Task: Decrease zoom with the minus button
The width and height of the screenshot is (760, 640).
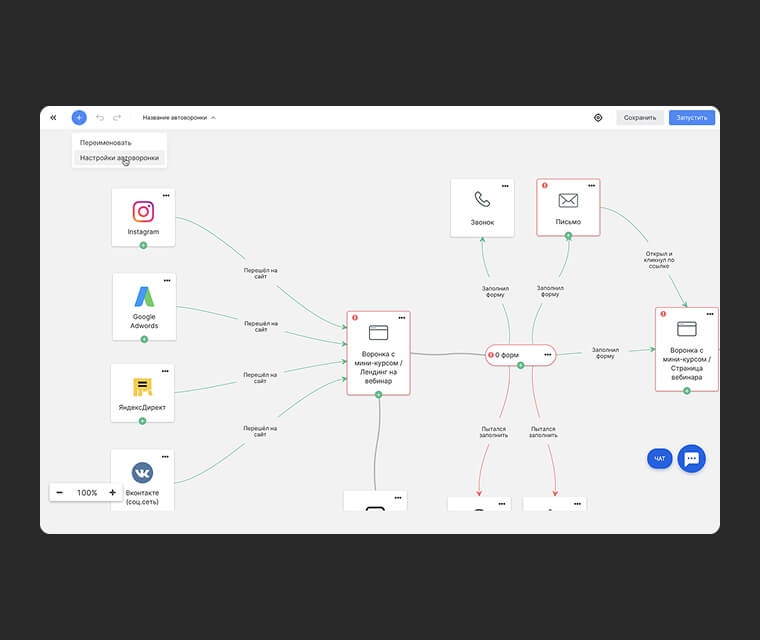Action: coord(60,493)
